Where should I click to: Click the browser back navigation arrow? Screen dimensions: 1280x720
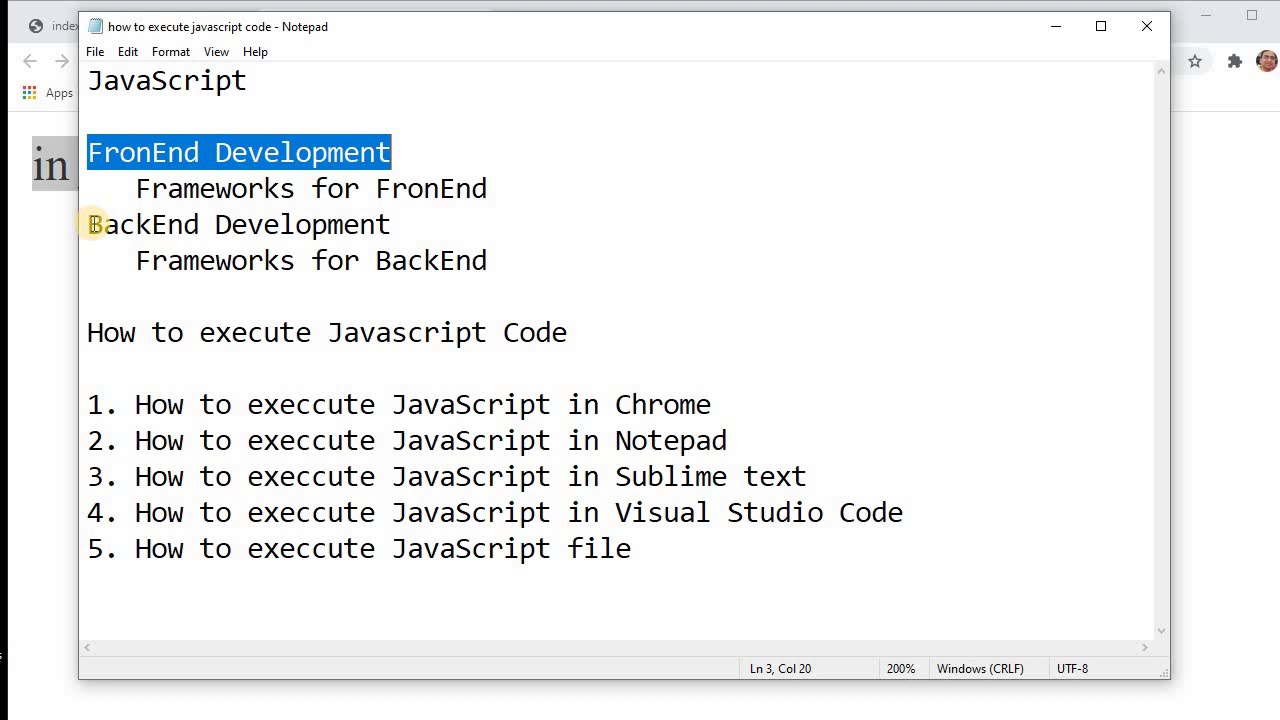tap(30, 61)
